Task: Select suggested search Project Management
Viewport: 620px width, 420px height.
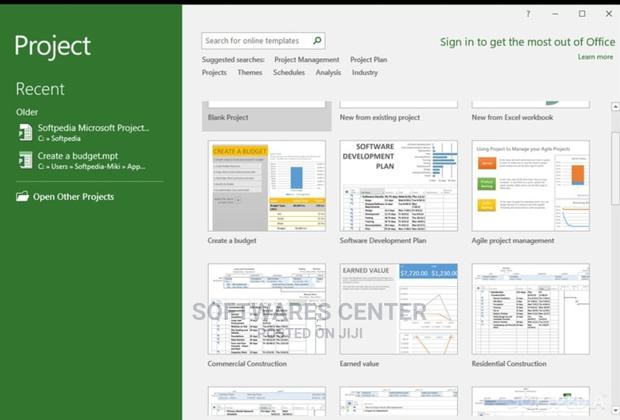Action: pos(307,60)
